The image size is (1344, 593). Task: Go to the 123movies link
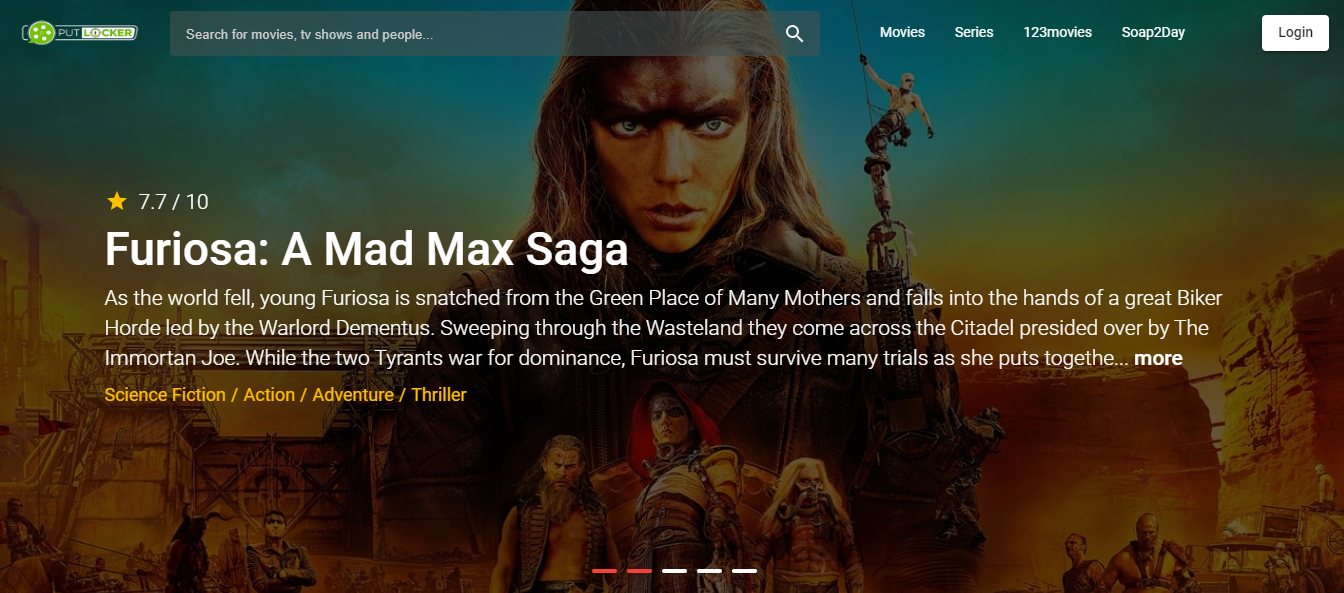[x=1057, y=32]
